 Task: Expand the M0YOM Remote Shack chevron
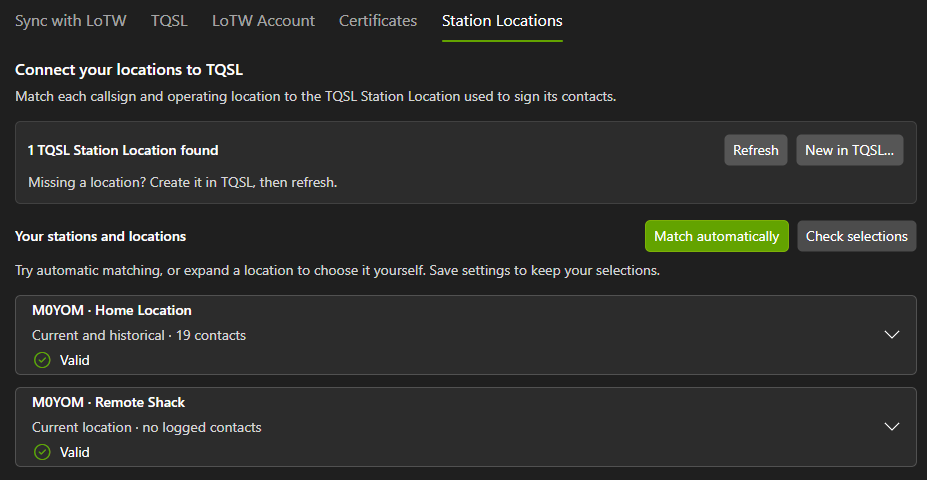[892, 427]
